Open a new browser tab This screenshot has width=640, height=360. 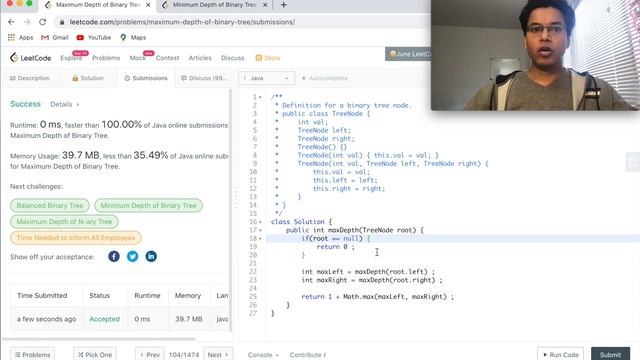284,5
